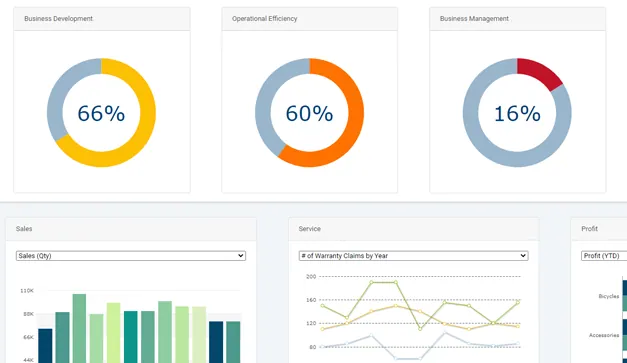This screenshot has width=627, height=363.
Task: Click the red arc of Business Management donut
Action: click(x=540, y=71)
